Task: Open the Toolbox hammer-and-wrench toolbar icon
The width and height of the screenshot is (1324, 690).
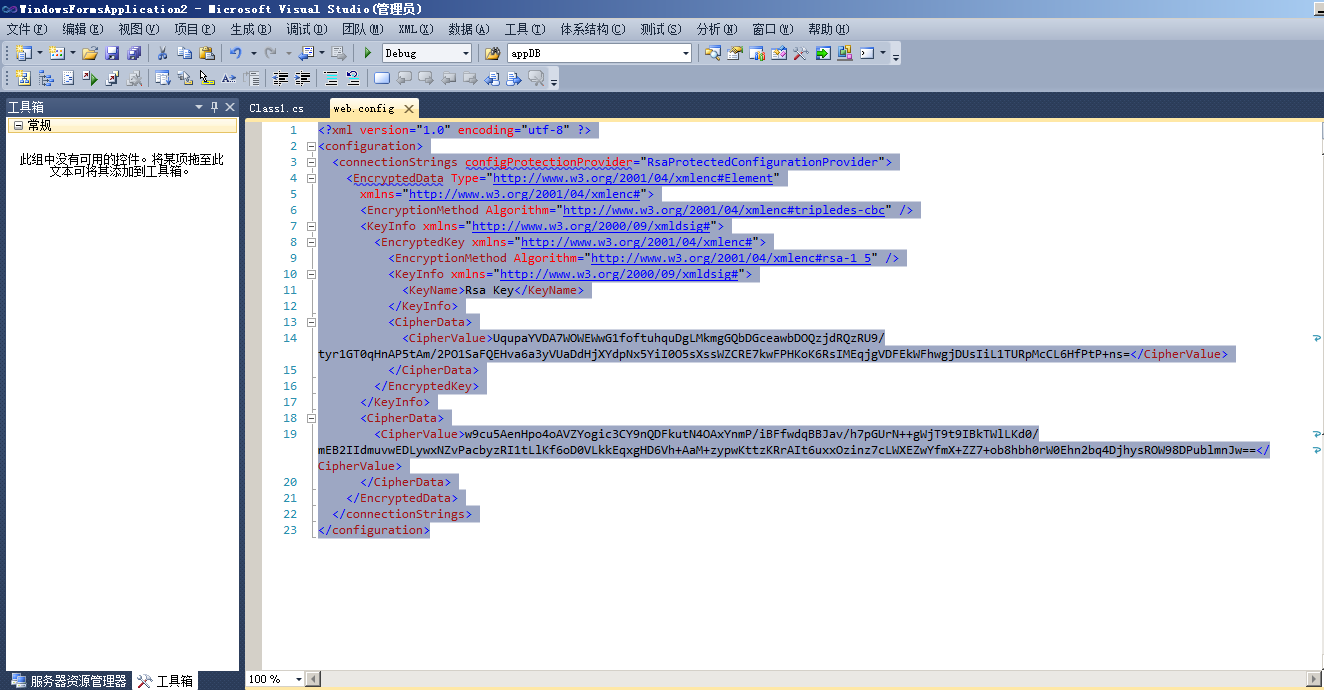Action: 800,53
